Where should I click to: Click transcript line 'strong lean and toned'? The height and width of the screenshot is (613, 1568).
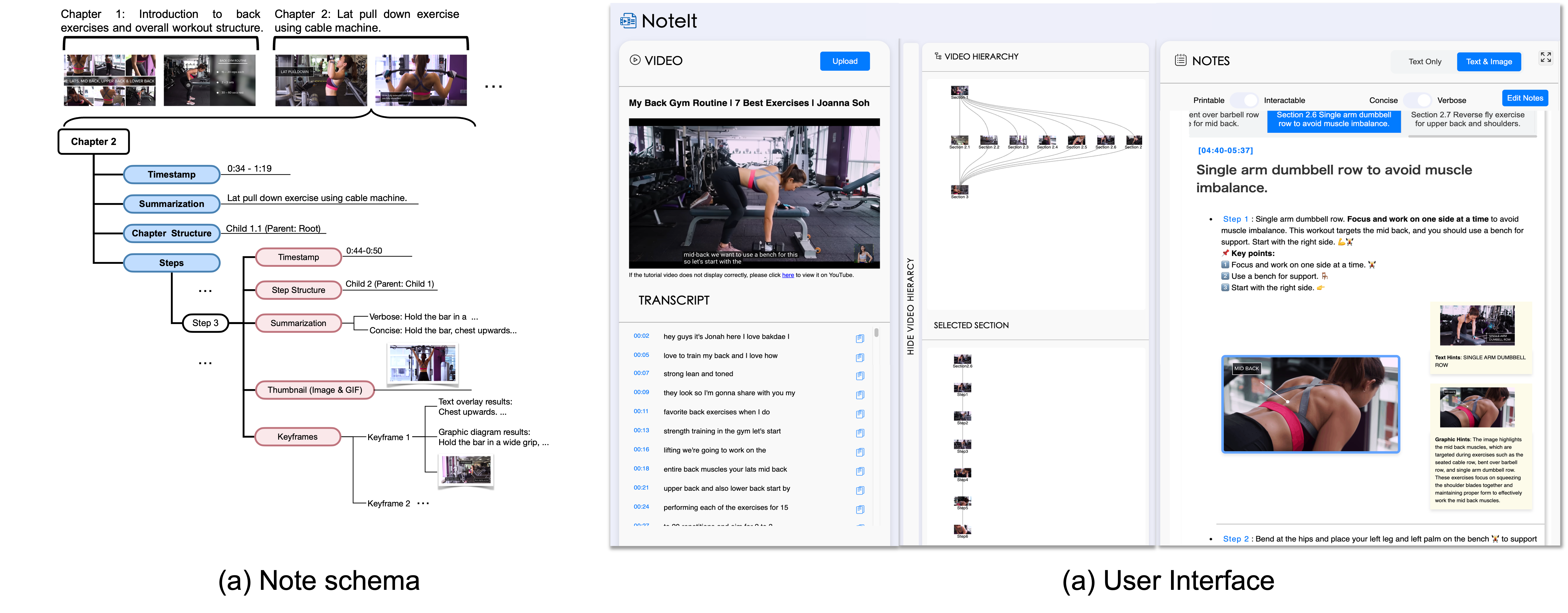tap(698, 374)
